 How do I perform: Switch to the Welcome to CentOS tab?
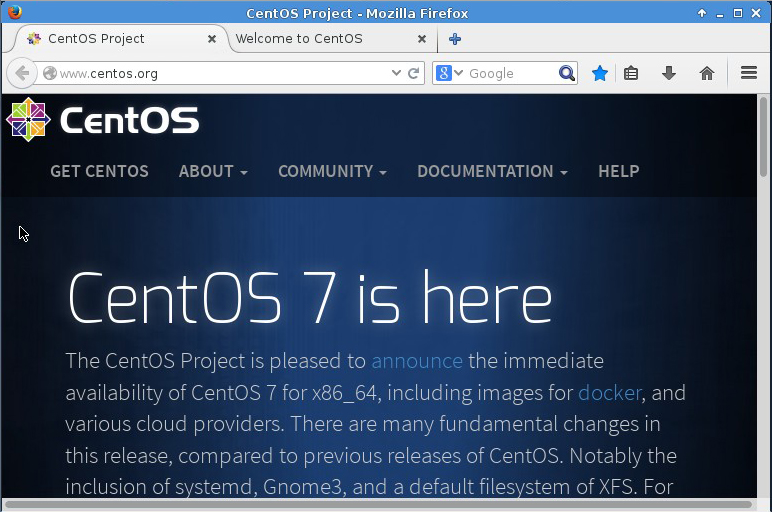[x=299, y=39]
